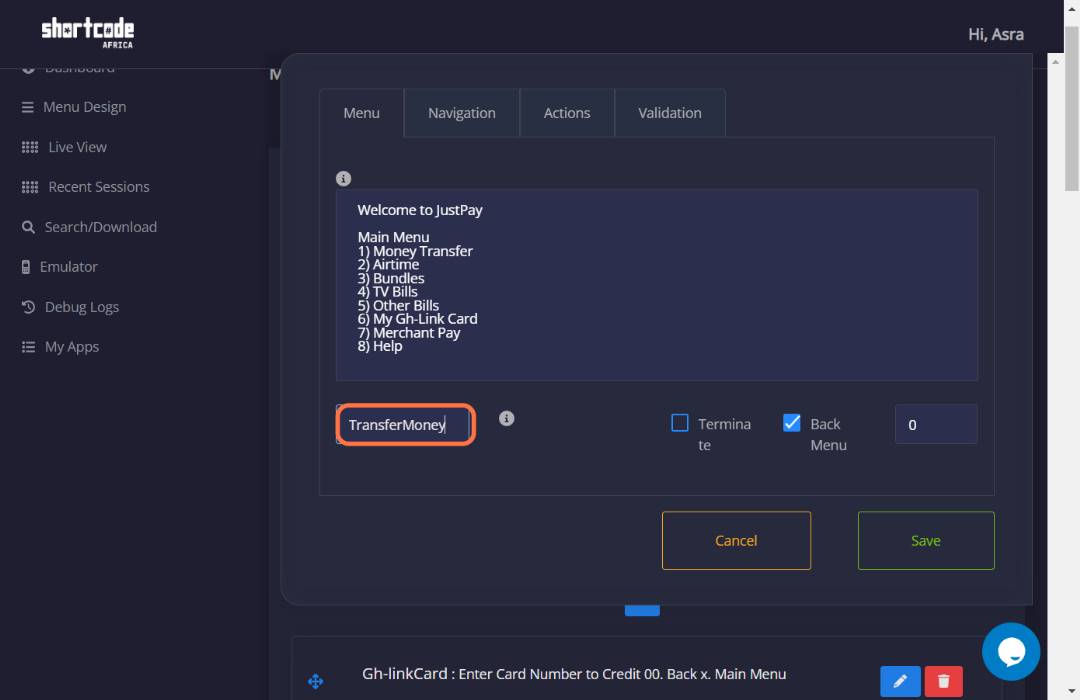The image size is (1080, 700).
Task: Delete the Gh-linkCard menu with trash icon
Action: [944, 681]
